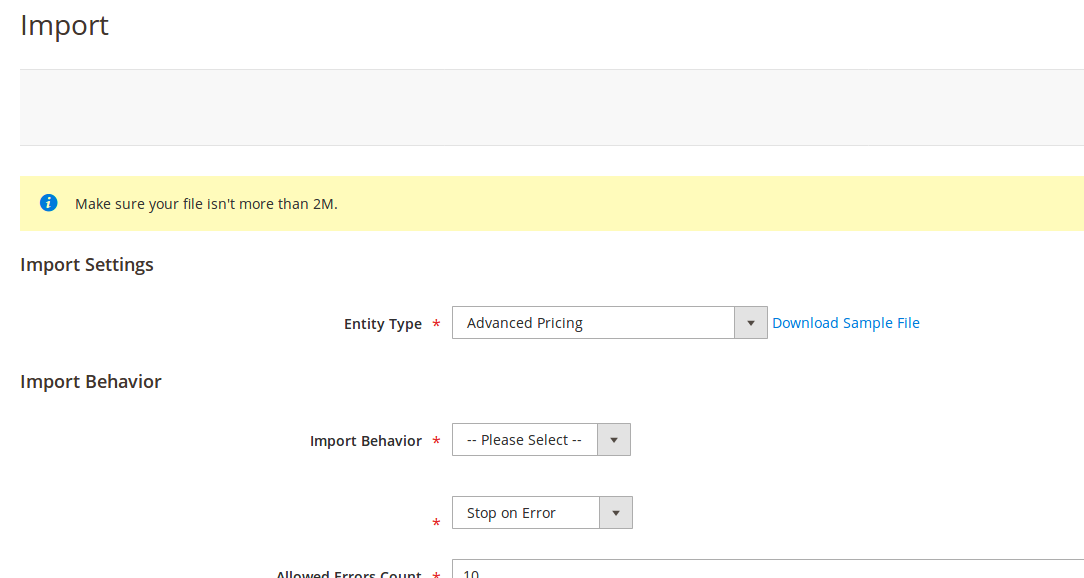1084x578 pixels.
Task: Click the blue info icon in notice banner
Action: click(48, 203)
